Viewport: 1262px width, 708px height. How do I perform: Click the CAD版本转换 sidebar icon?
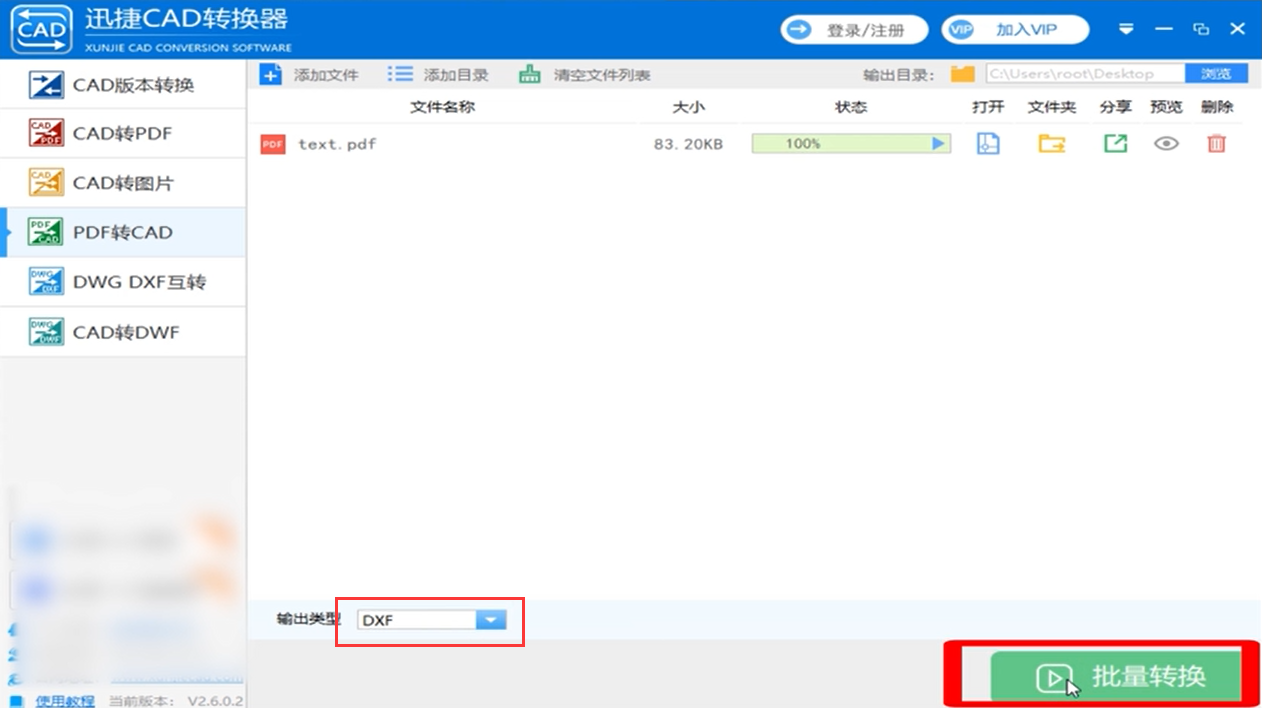point(45,85)
